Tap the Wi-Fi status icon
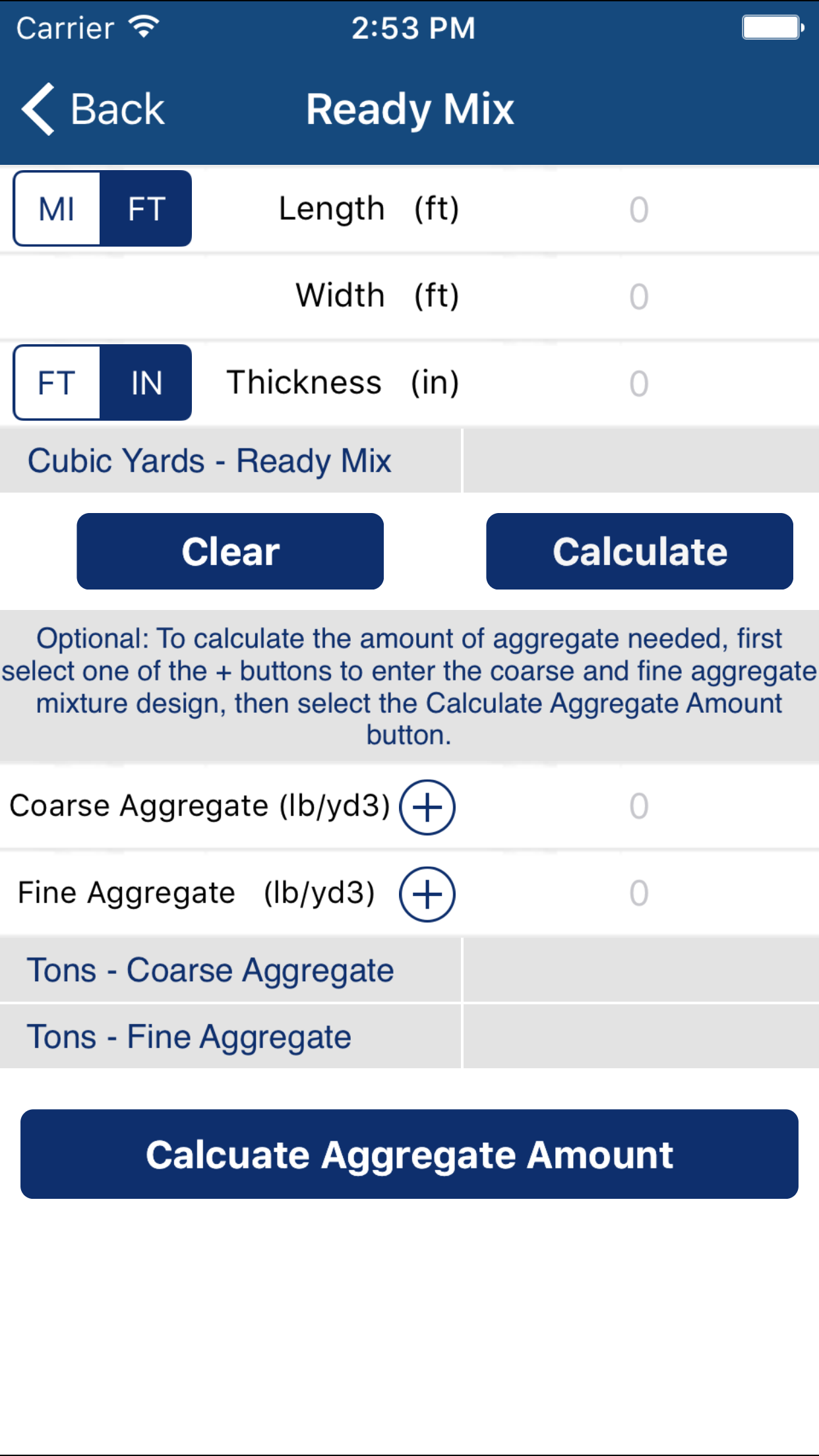Image resolution: width=819 pixels, height=1456 pixels. pyautogui.click(x=144, y=28)
